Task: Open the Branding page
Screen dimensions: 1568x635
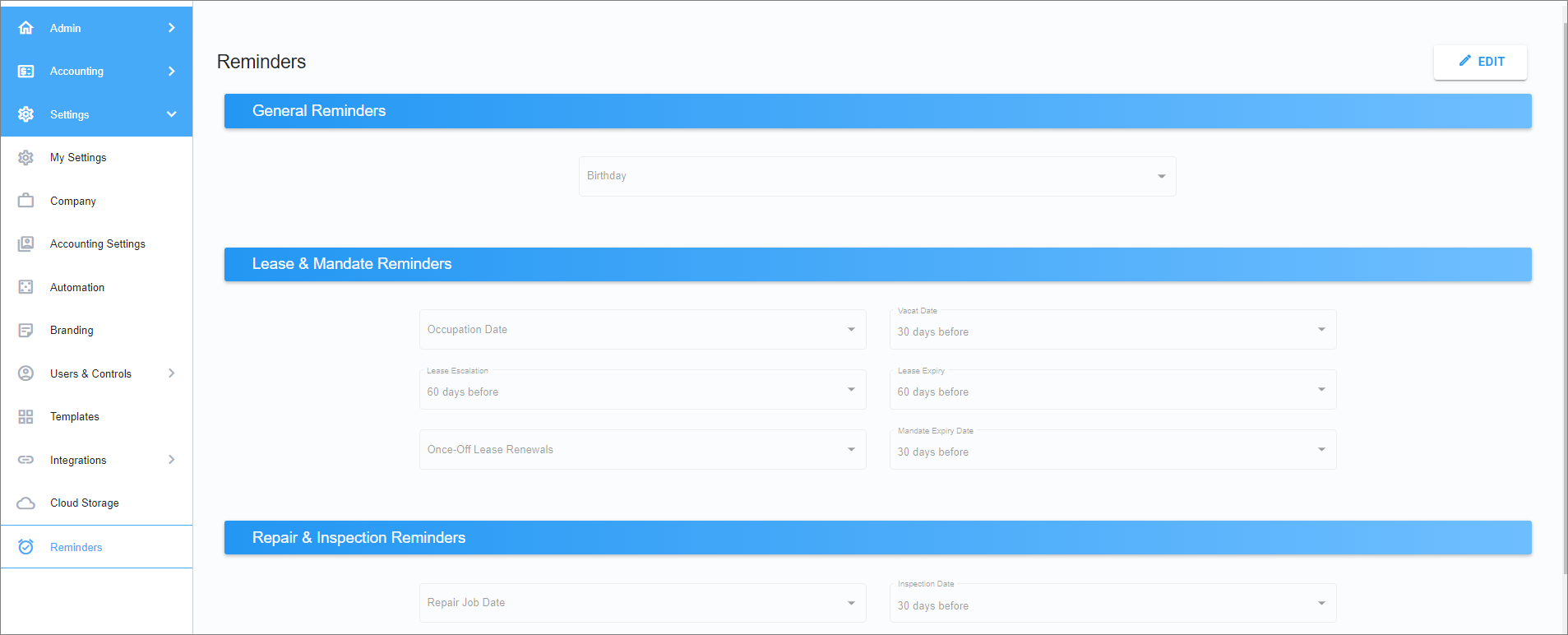Action: 96,331
